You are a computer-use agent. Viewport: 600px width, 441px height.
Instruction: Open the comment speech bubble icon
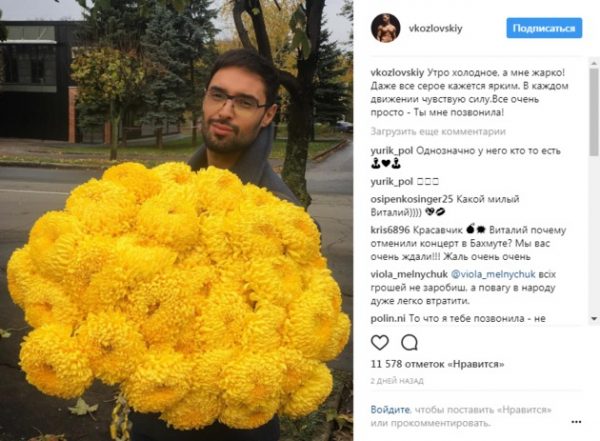(x=409, y=342)
